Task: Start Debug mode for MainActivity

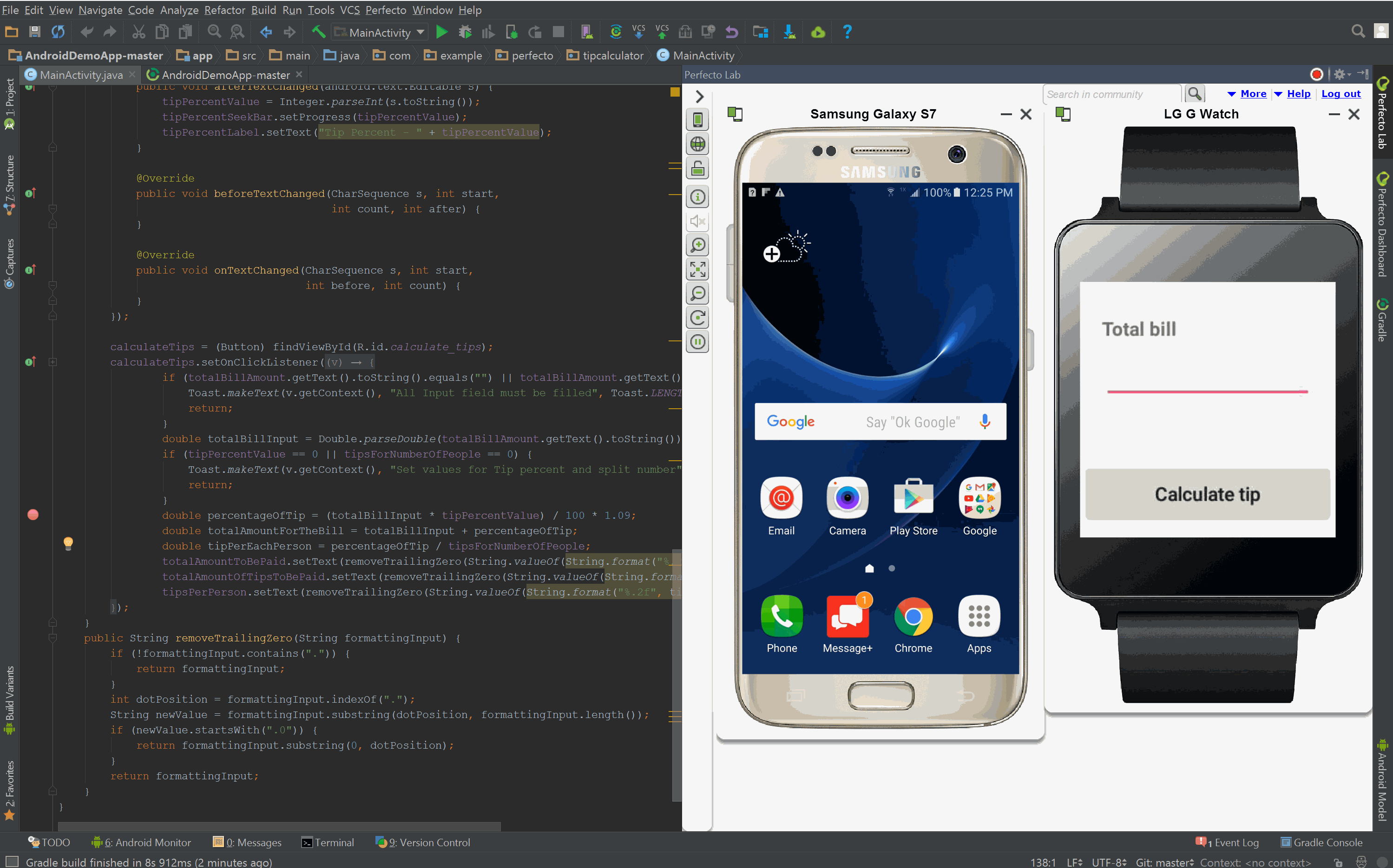Action: point(465,32)
